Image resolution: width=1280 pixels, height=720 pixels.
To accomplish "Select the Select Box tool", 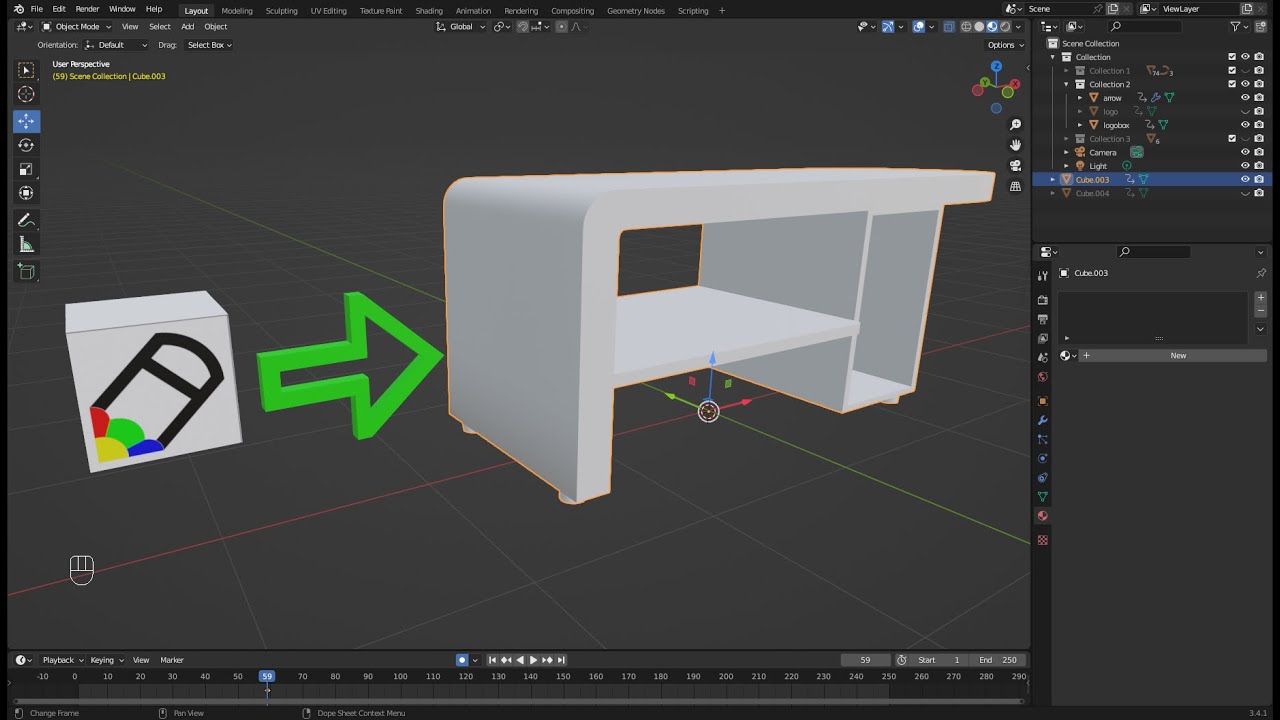I will 26,70.
